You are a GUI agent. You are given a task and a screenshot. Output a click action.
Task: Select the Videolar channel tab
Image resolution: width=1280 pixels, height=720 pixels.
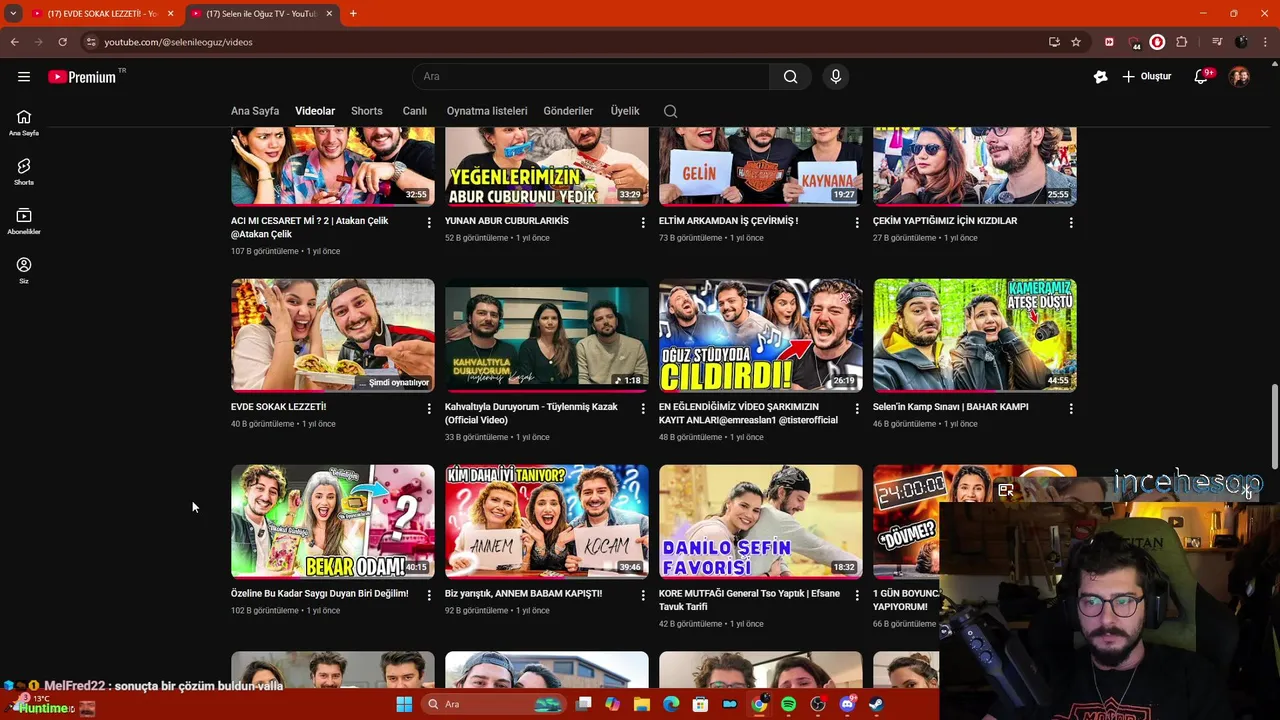click(x=315, y=111)
